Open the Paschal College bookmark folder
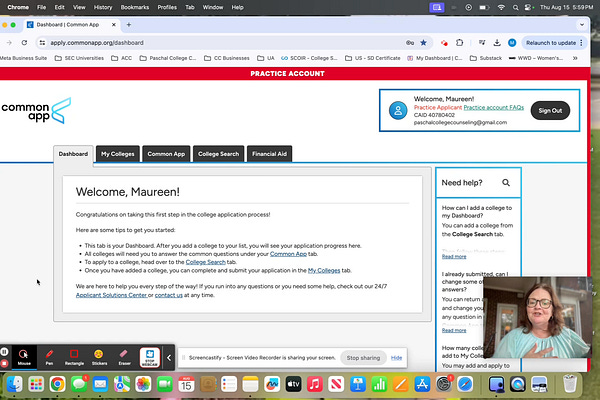This screenshot has width=600, height=400. 168,58
